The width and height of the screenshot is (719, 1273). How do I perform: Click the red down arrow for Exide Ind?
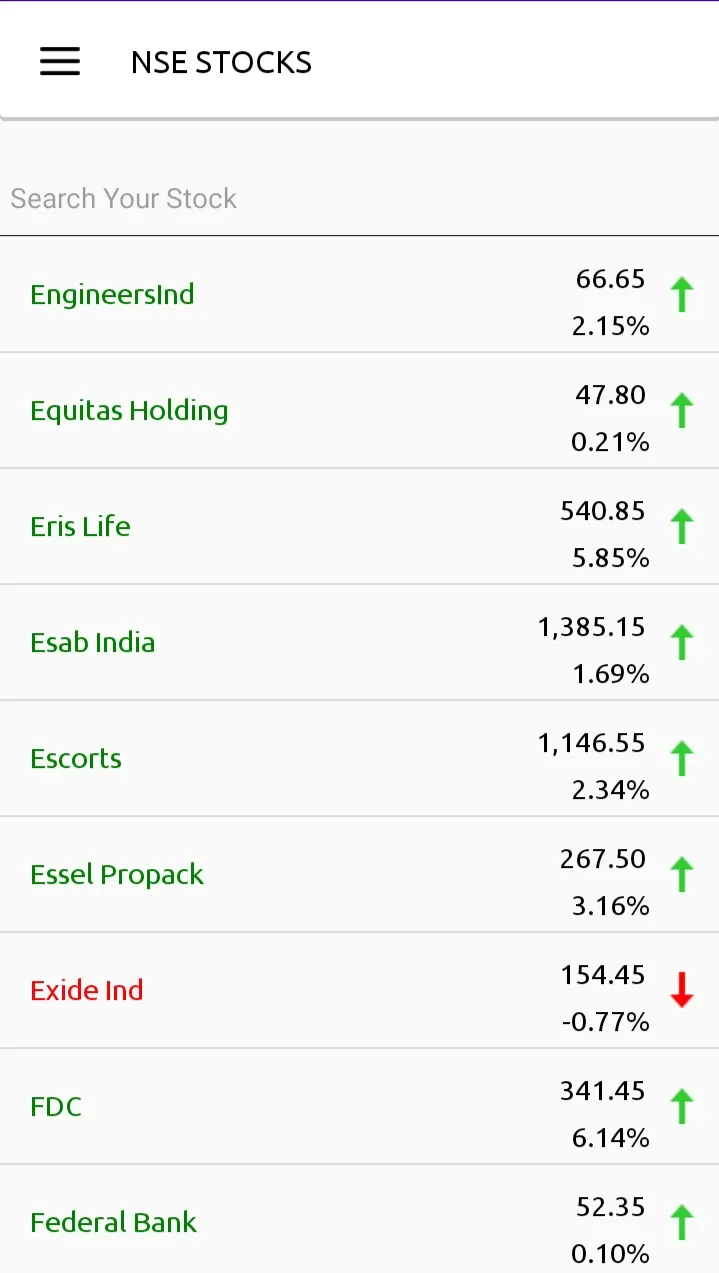[x=682, y=990]
